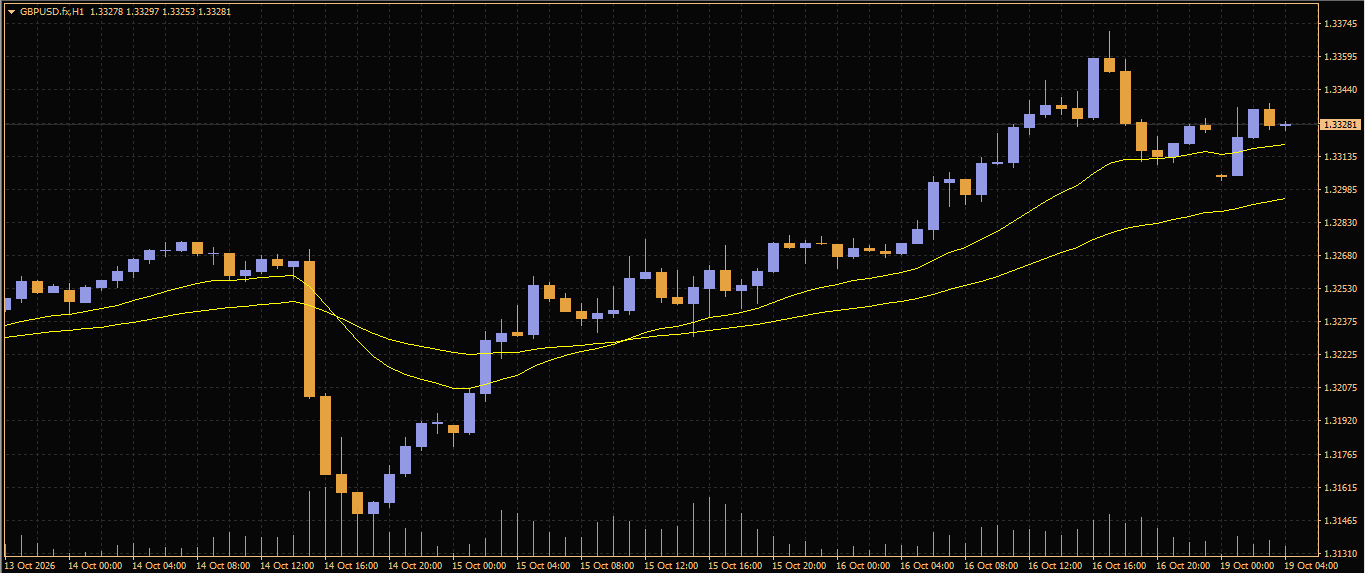Click the 1.31615 price axis label

tap(1339, 488)
